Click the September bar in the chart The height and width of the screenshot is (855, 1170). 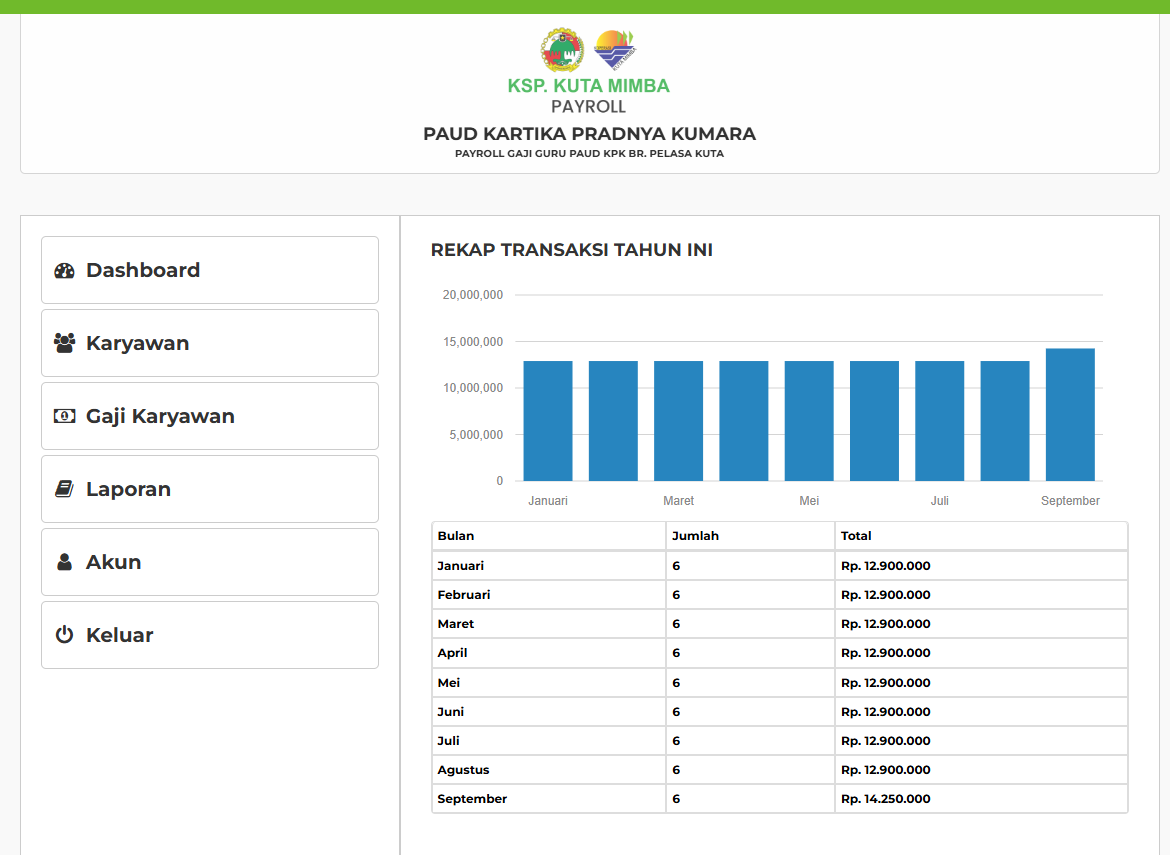[1070, 415]
